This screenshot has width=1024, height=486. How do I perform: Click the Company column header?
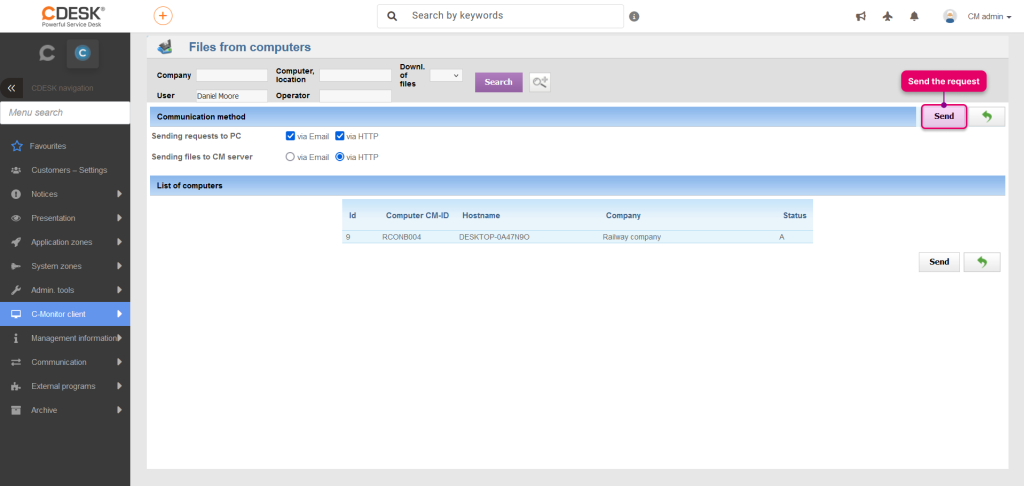click(x=623, y=216)
